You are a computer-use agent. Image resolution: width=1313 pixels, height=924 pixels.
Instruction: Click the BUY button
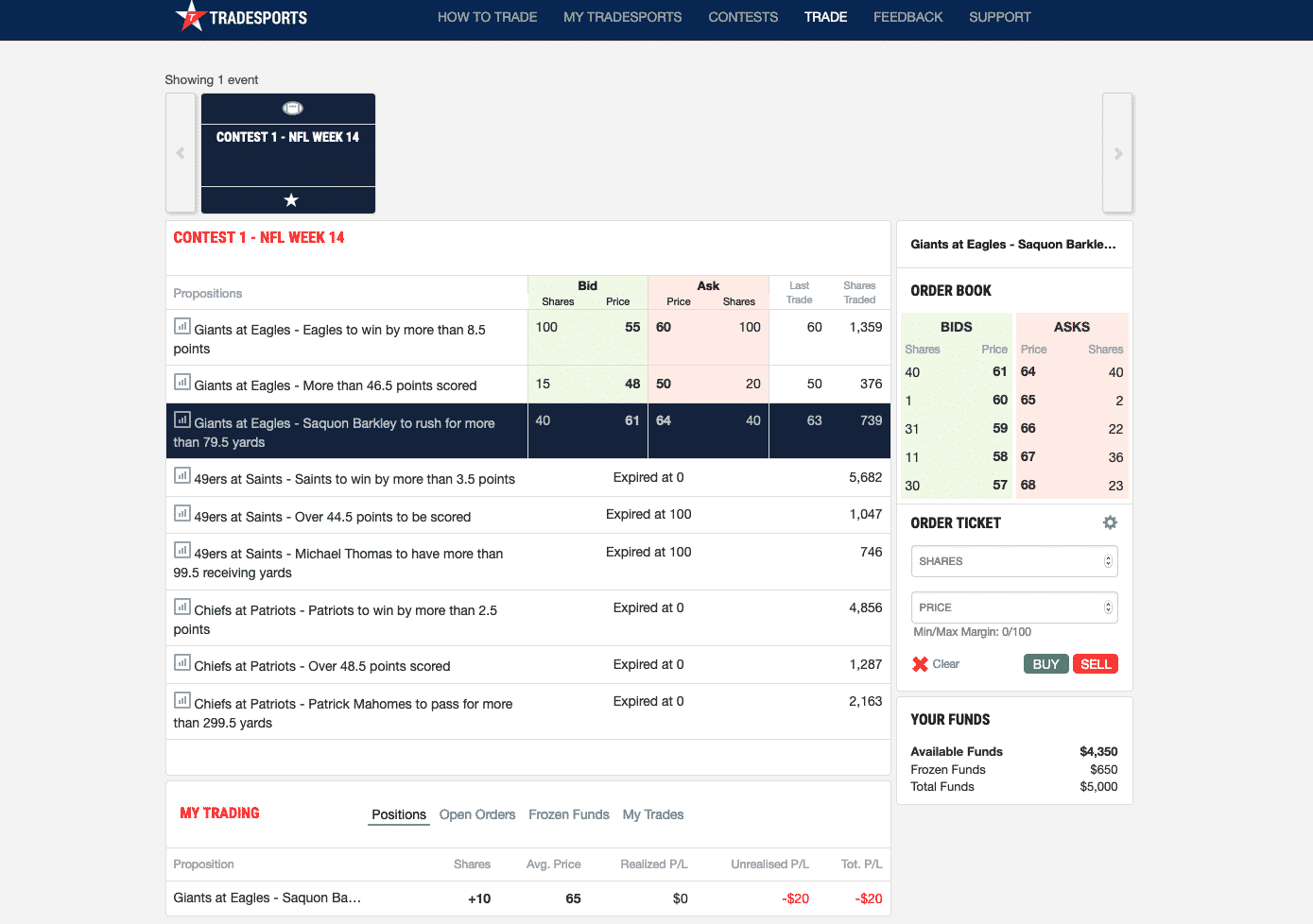[1045, 664]
